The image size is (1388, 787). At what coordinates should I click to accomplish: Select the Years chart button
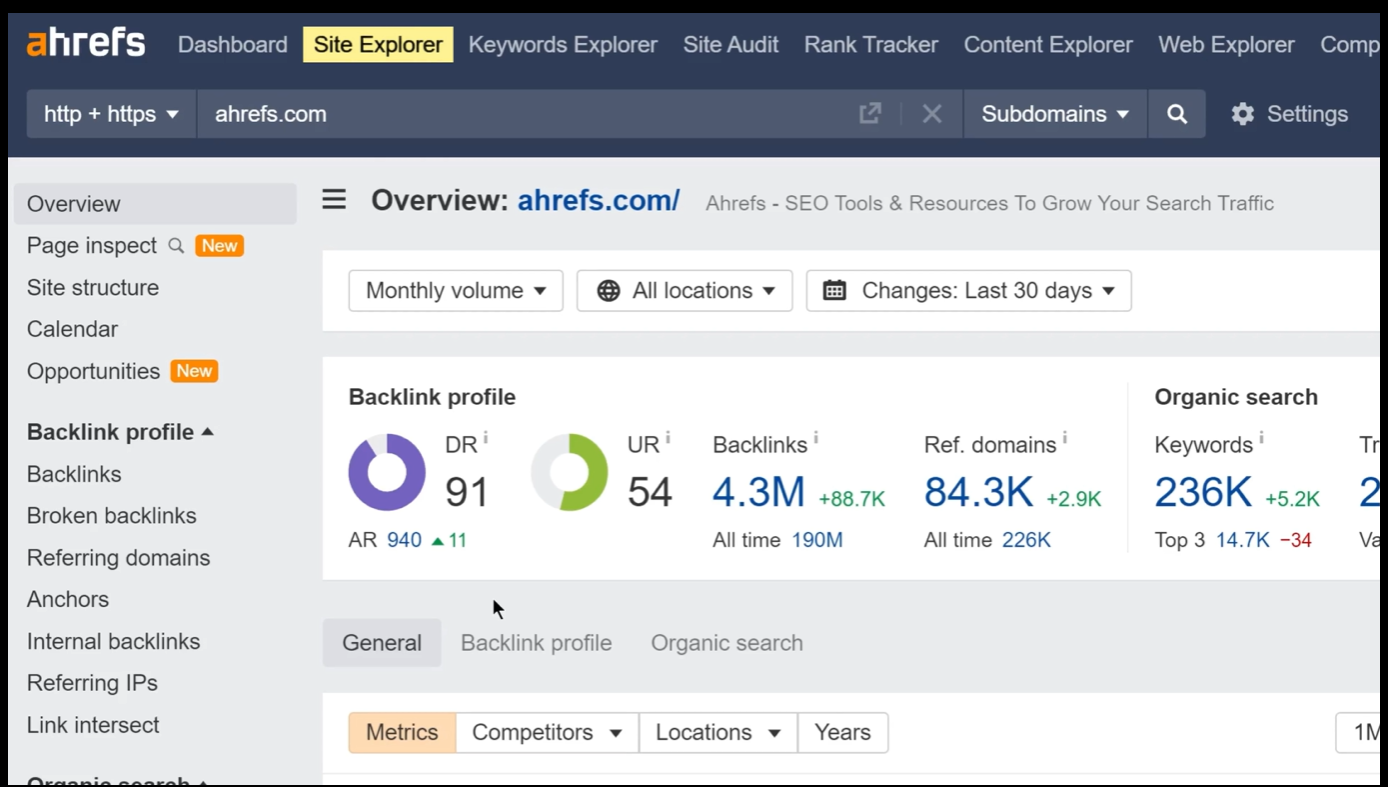843,733
